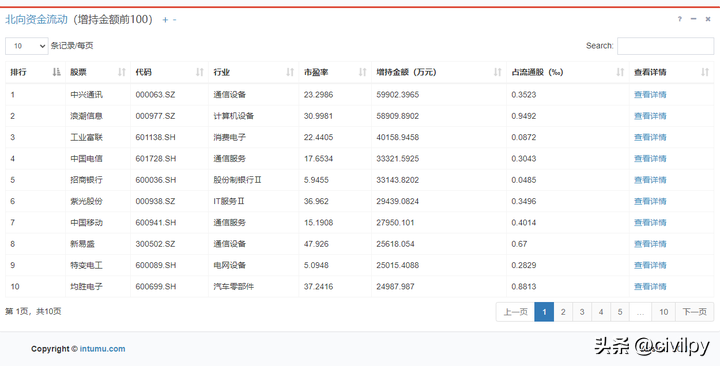Image resolution: width=720 pixels, height=366 pixels.
Task: Select stock name 浪潮信息
Action: coord(86,116)
